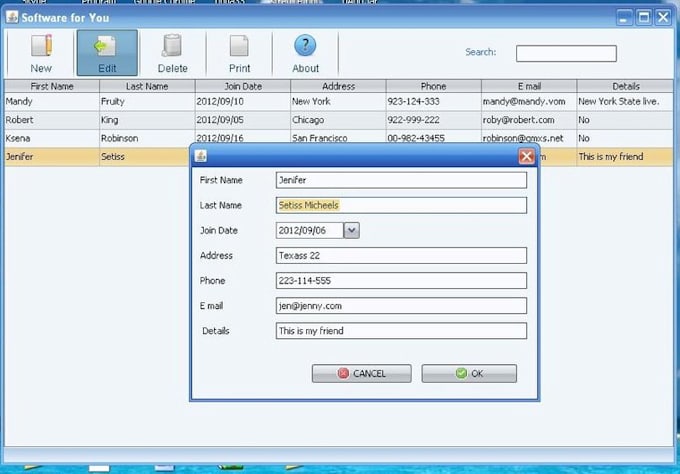Open the Join Date dropdown arrow

tap(351, 230)
